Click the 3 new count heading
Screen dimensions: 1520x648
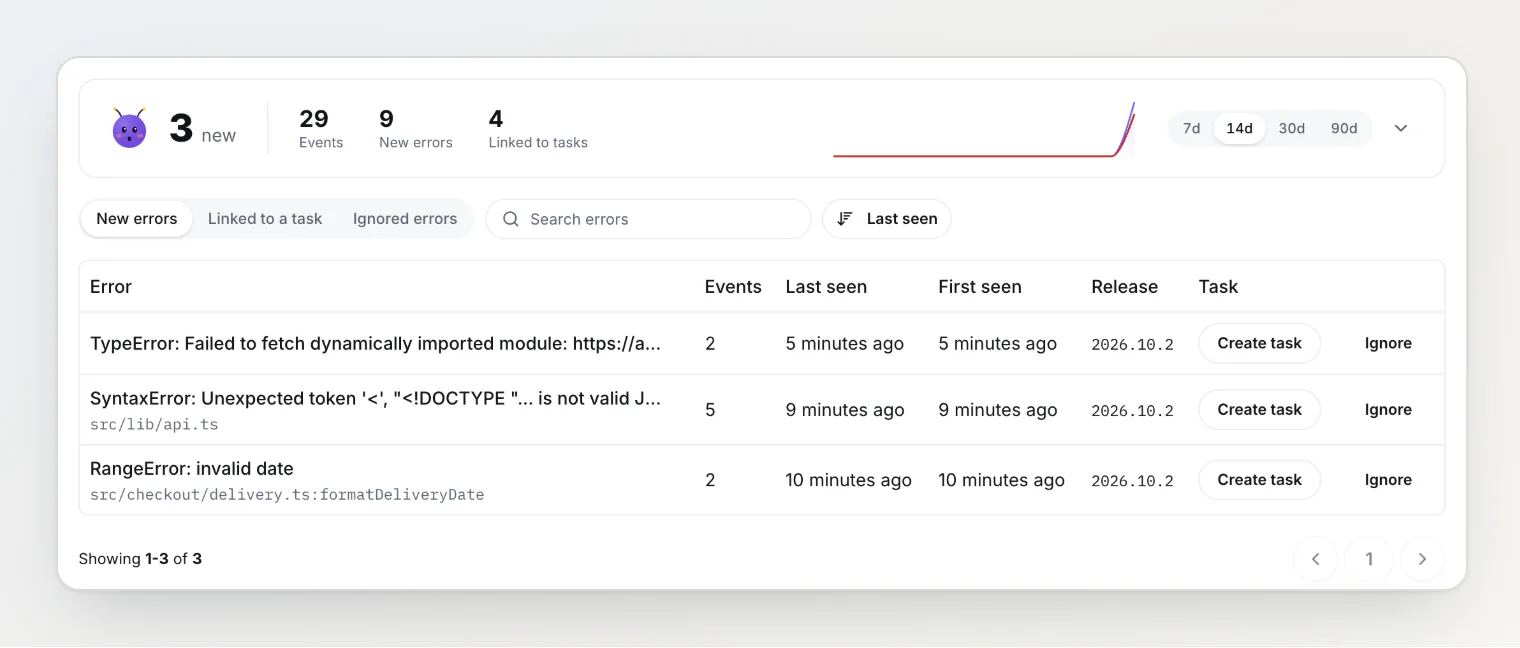[x=203, y=129]
